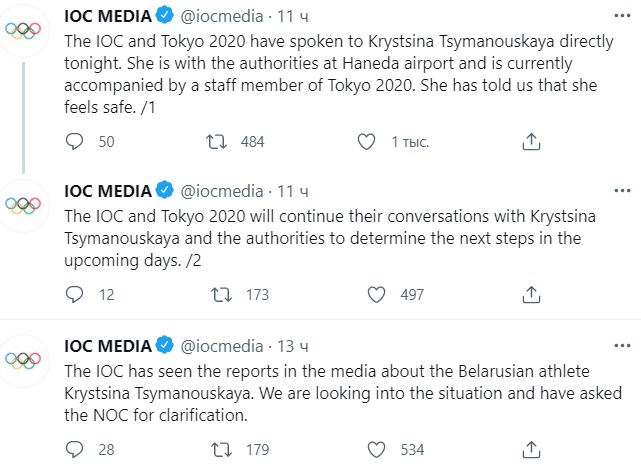The image size is (641, 470).
Task: Retweet the tweet with 173 retweets
Action: click(221, 294)
